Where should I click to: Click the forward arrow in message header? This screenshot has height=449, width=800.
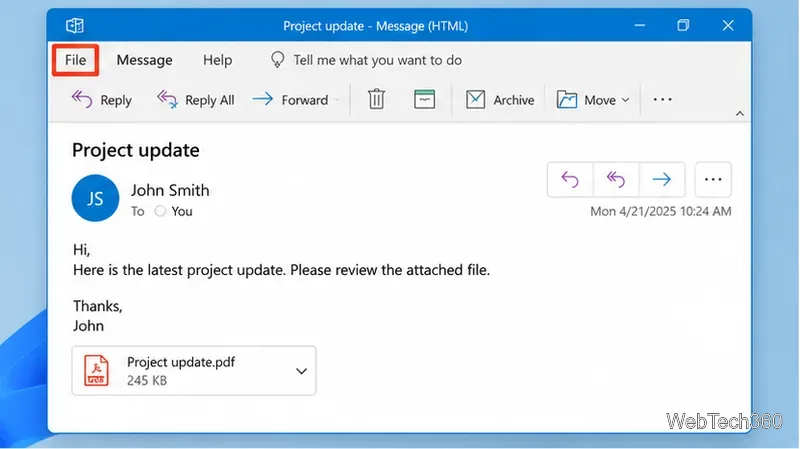(662, 180)
